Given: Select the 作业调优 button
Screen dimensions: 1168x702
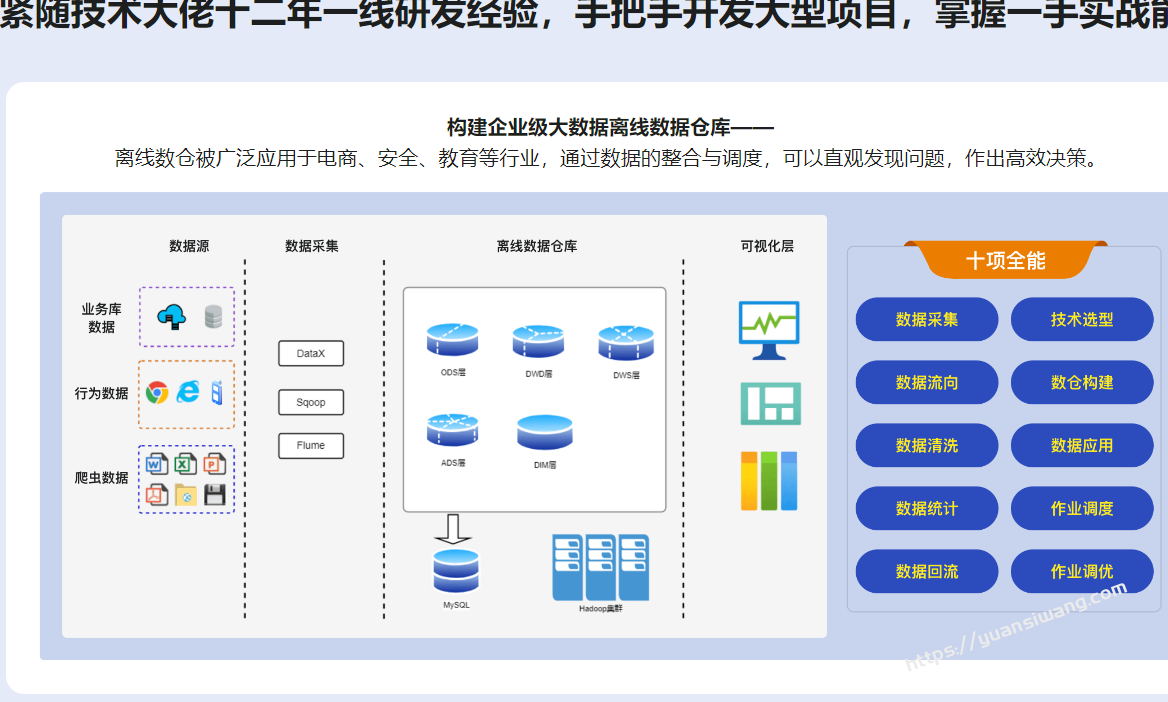Looking at the screenshot, I should 1082,572.
